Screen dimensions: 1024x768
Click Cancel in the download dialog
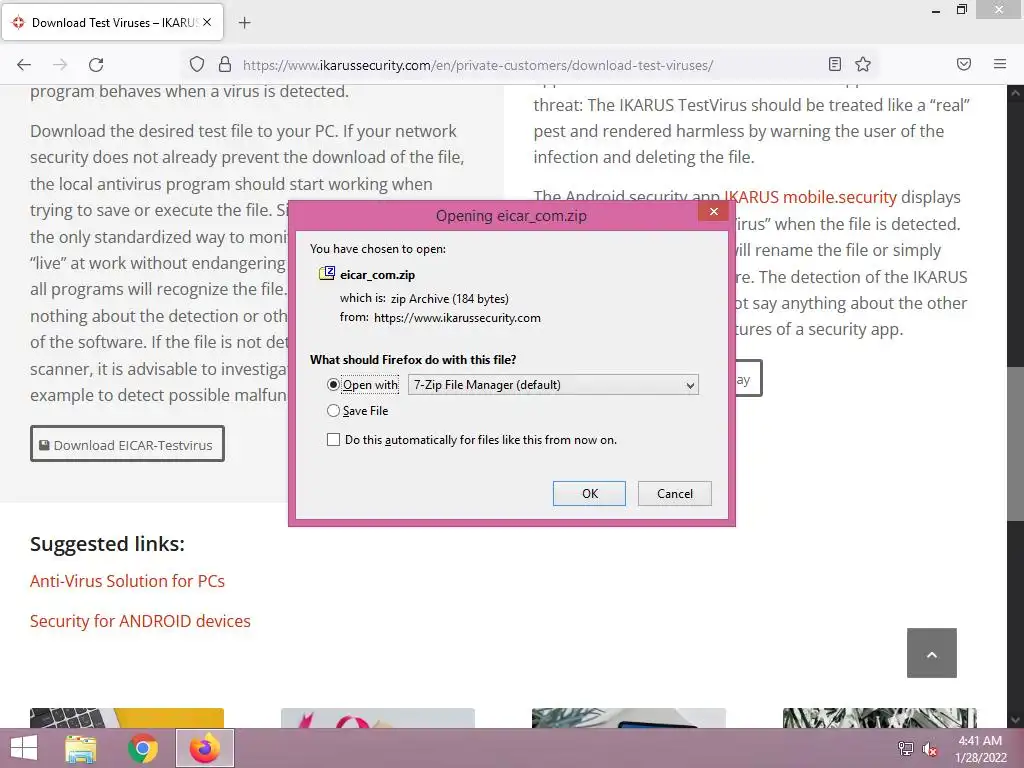(675, 494)
